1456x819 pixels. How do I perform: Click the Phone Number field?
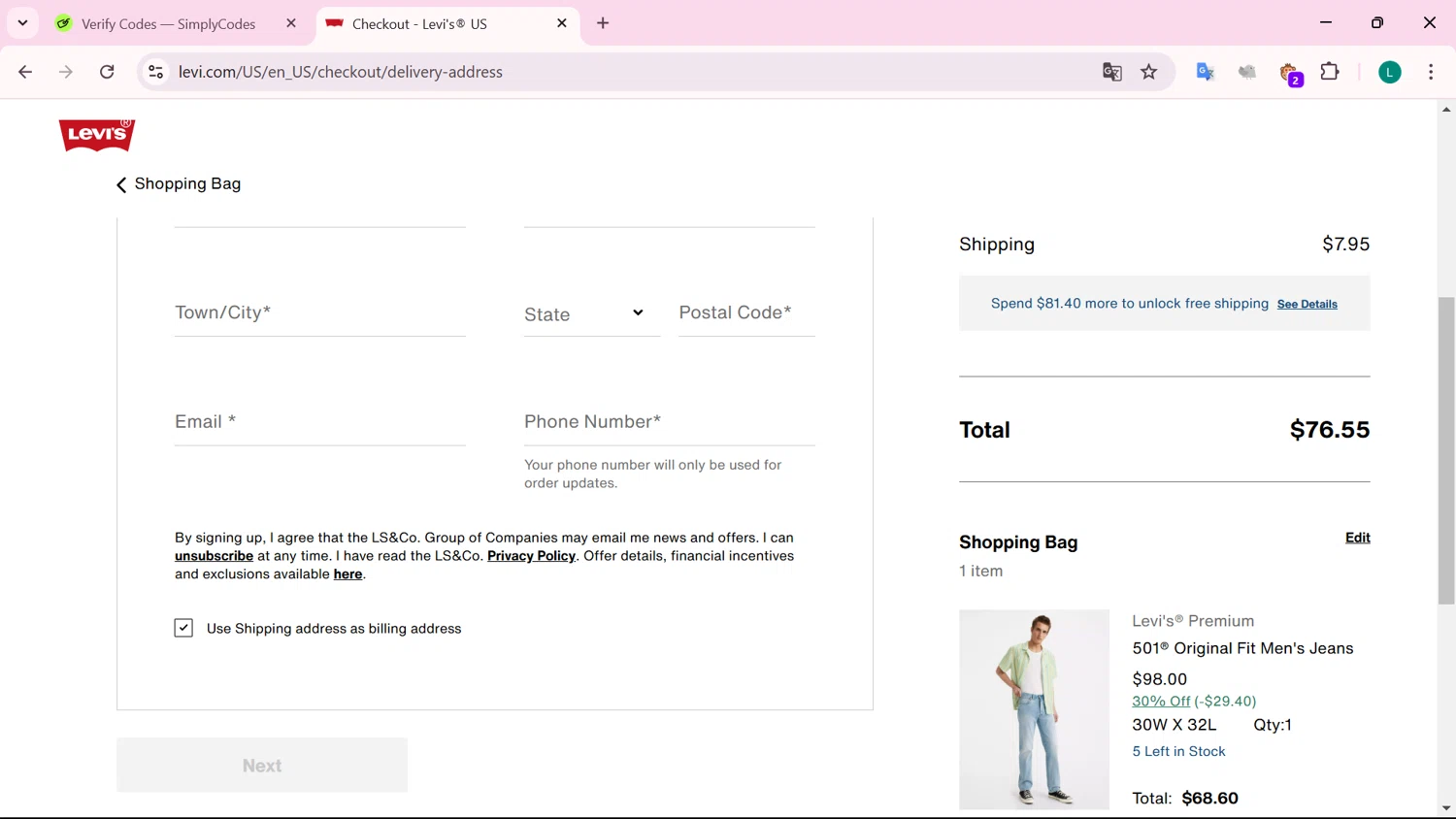[670, 422]
